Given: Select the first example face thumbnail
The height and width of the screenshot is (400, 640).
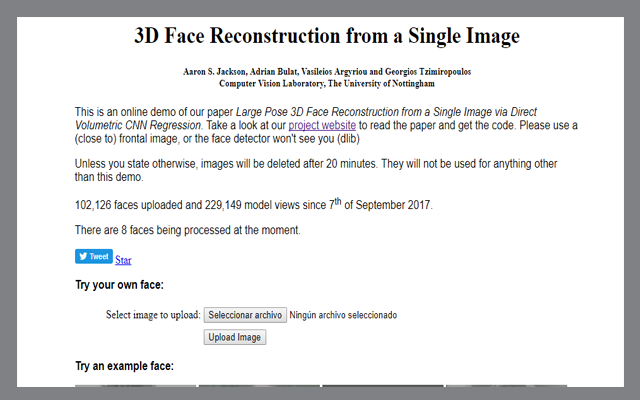Looking at the screenshot, I should [x=135, y=385].
